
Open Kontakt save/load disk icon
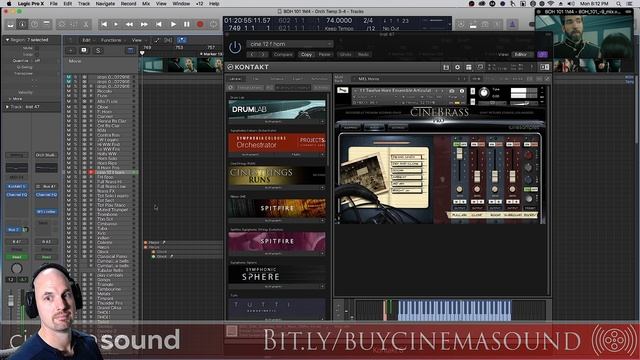(x=446, y=67)
